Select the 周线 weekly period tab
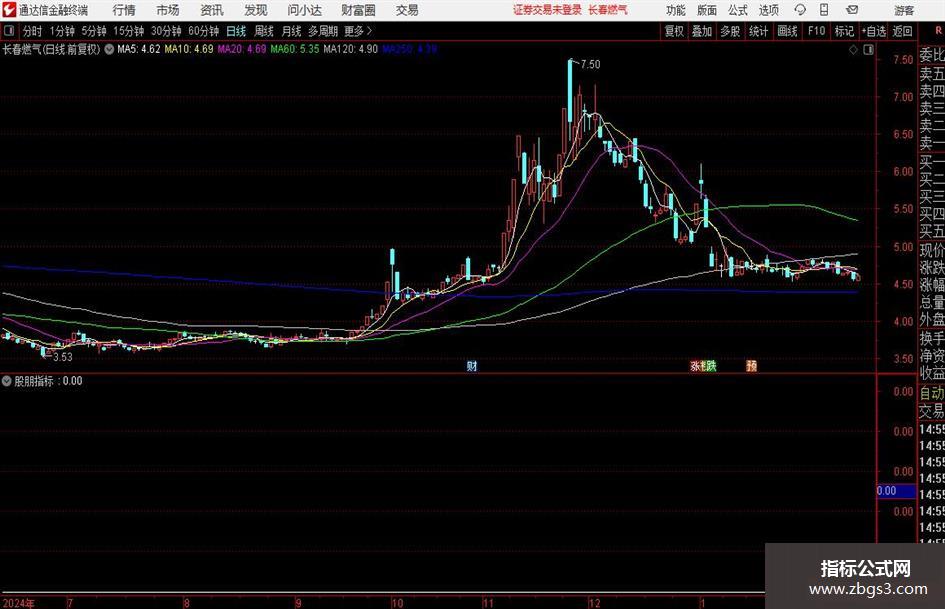The image size is (945, 609). point(264,31)
